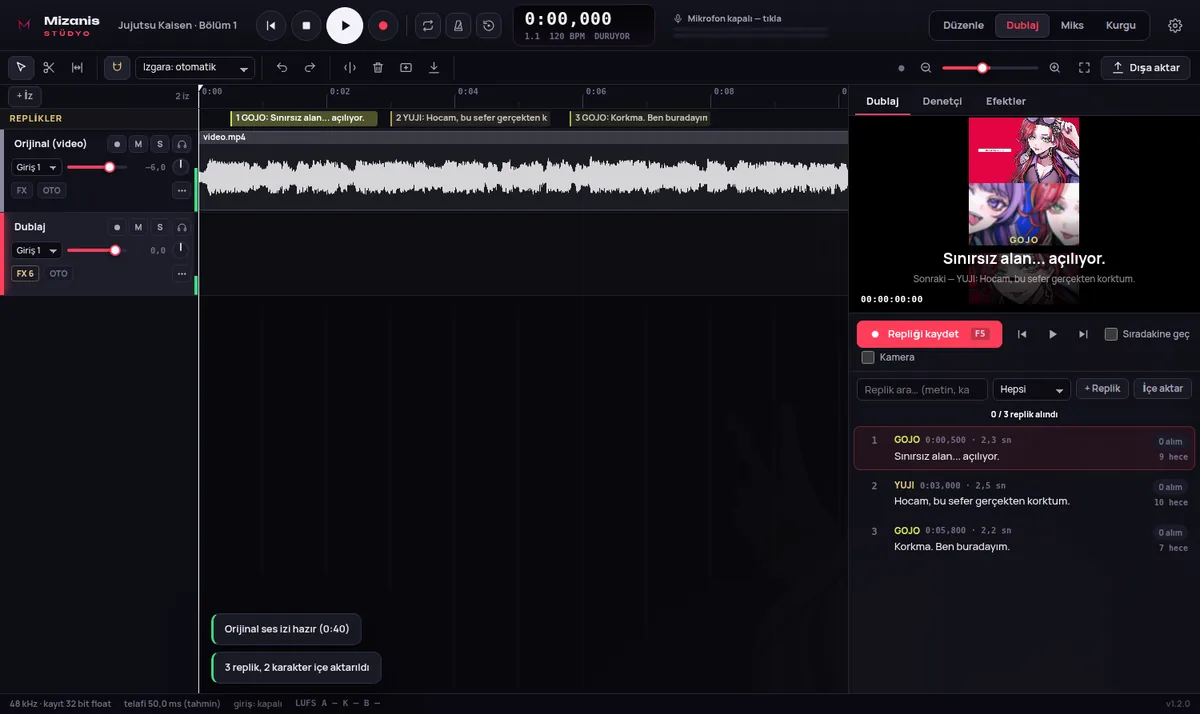The height and width of the screenshot is (714, 1200).
Task: Zoom out the timeline
Action: click(x=926, y=67)
